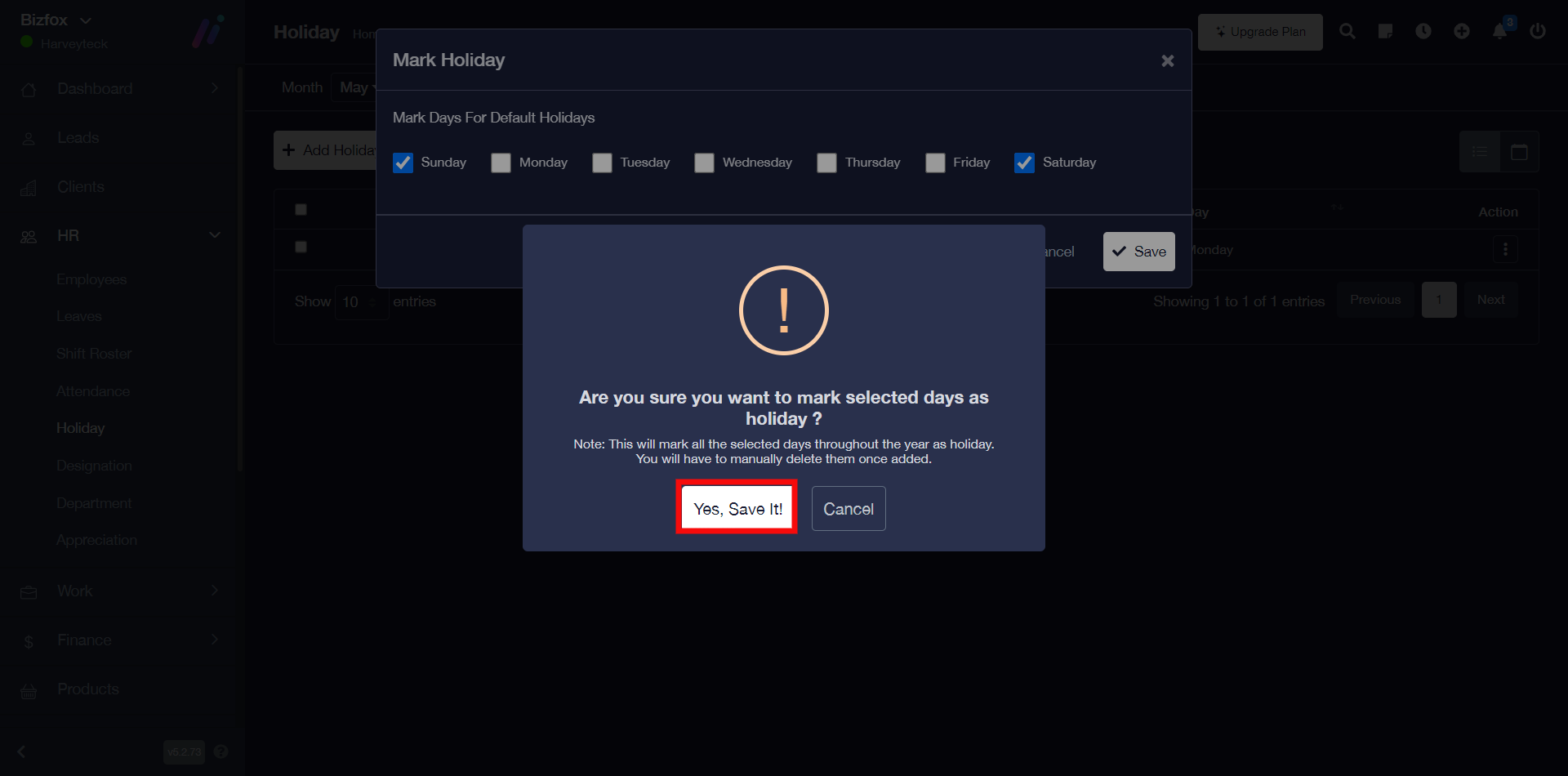Uncheck the Sunday checkbox
This screenshot has width=1568, height=776.
point(403,163)
